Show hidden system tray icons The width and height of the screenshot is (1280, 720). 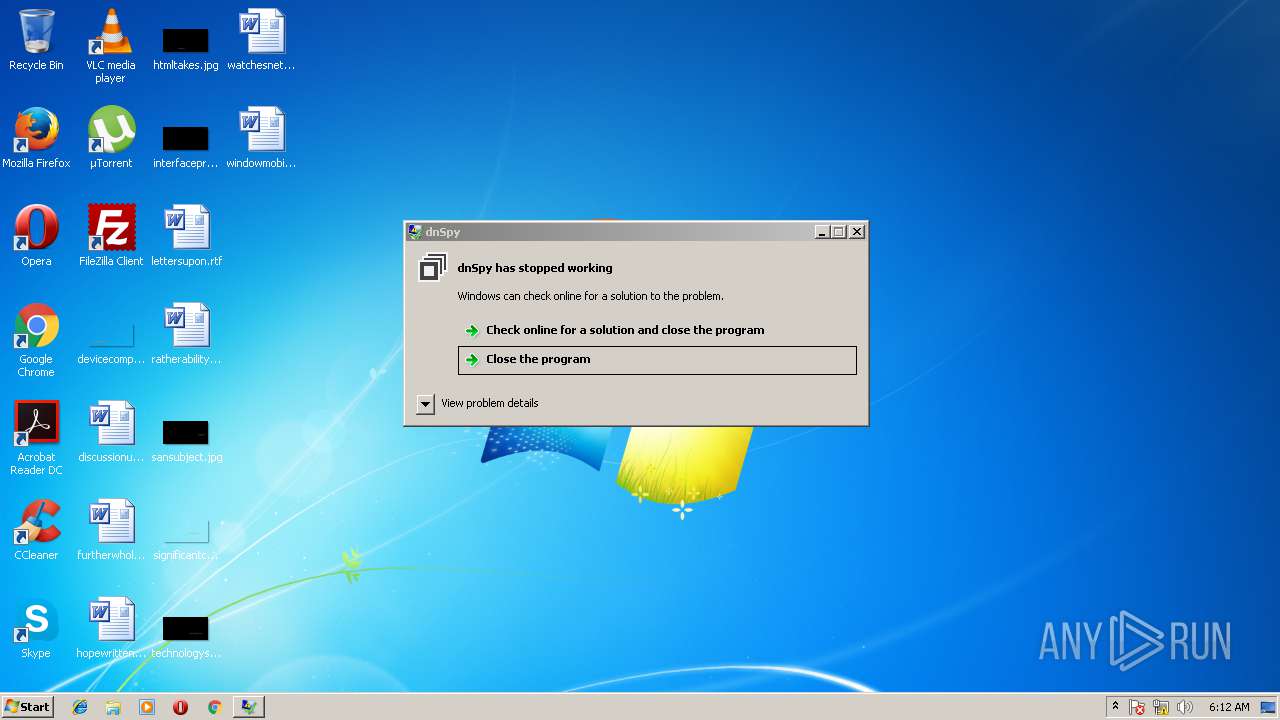[x=1115, y=707]
